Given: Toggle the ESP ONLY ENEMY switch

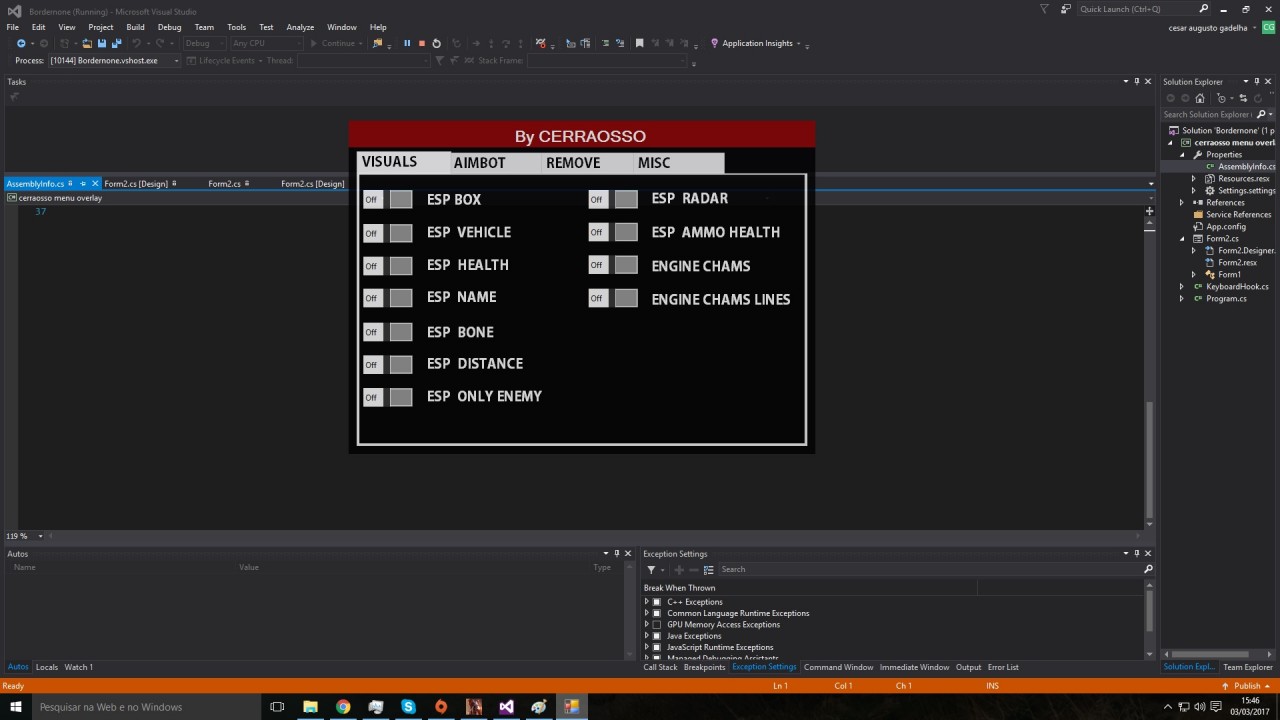Looking at the screenshot, I should pyautogui.click(x=387, y=397).
